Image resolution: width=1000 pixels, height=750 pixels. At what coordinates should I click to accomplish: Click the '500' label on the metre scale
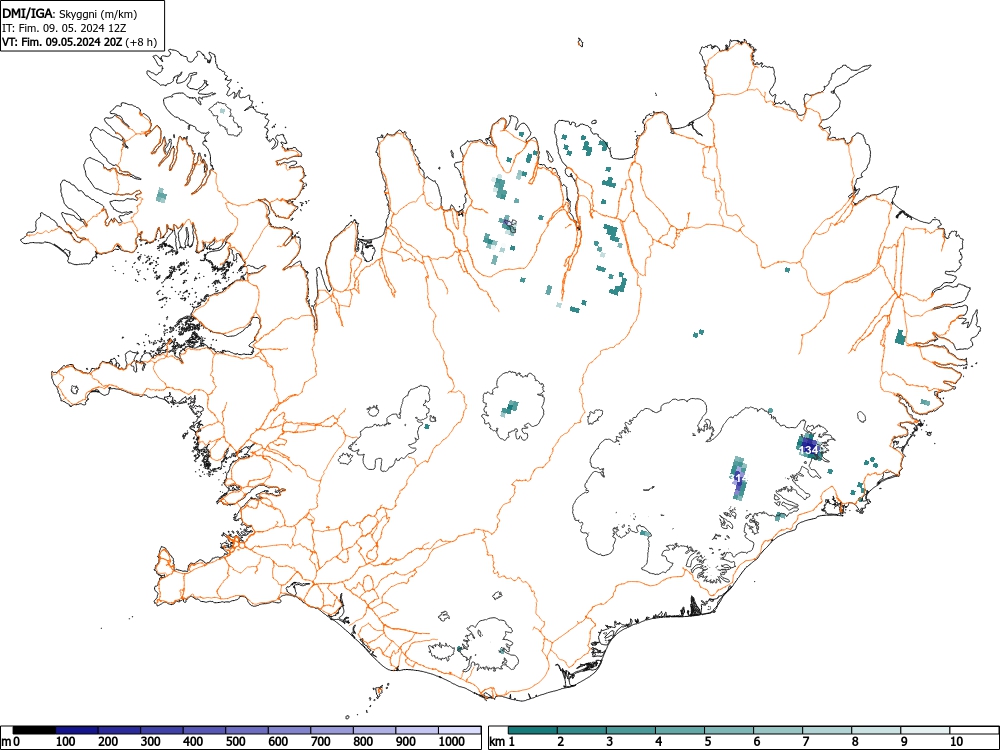pos(235,742)
